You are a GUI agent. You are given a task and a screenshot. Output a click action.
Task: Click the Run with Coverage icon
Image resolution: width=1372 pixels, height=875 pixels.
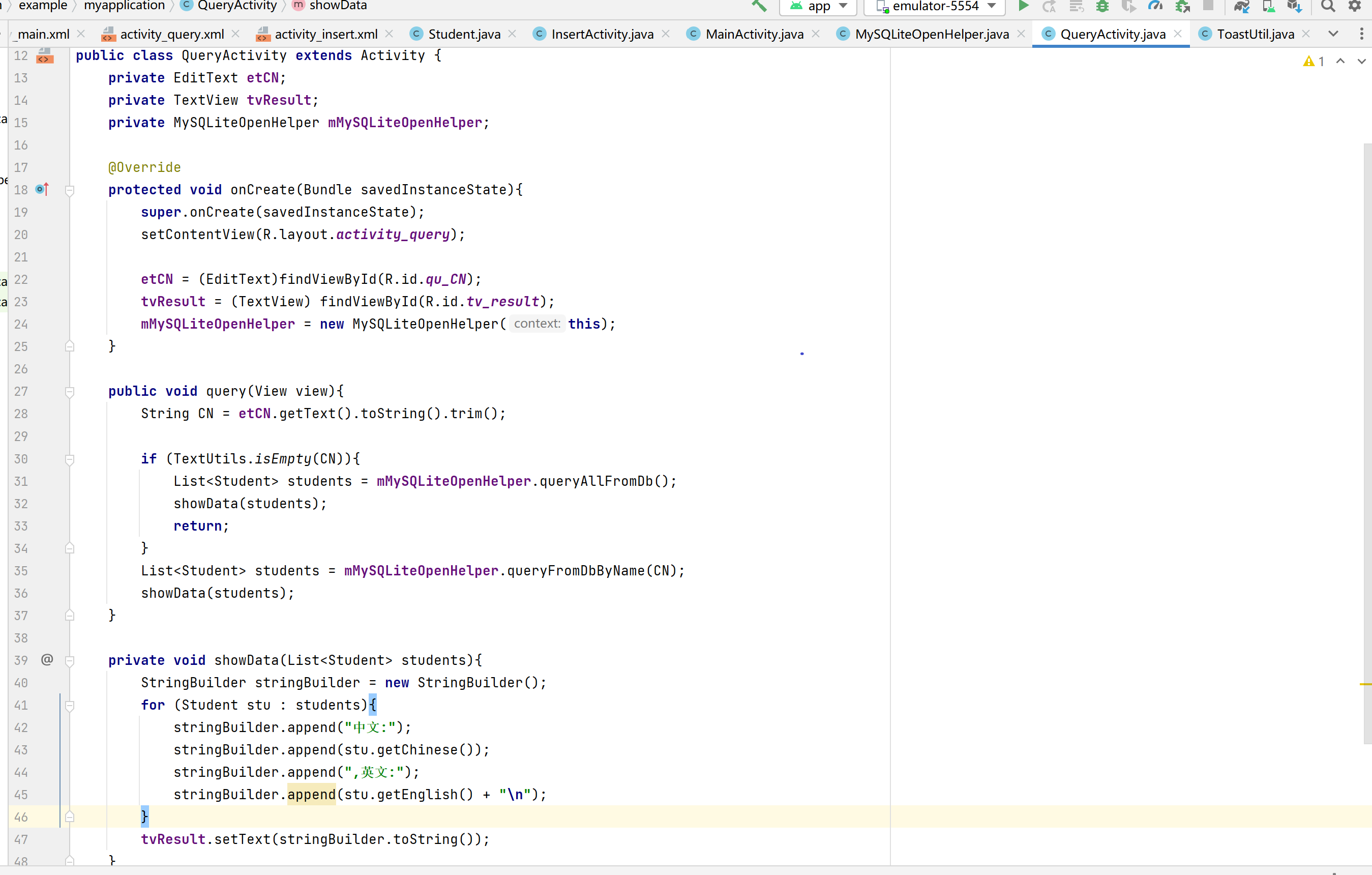pos(1128,6)
